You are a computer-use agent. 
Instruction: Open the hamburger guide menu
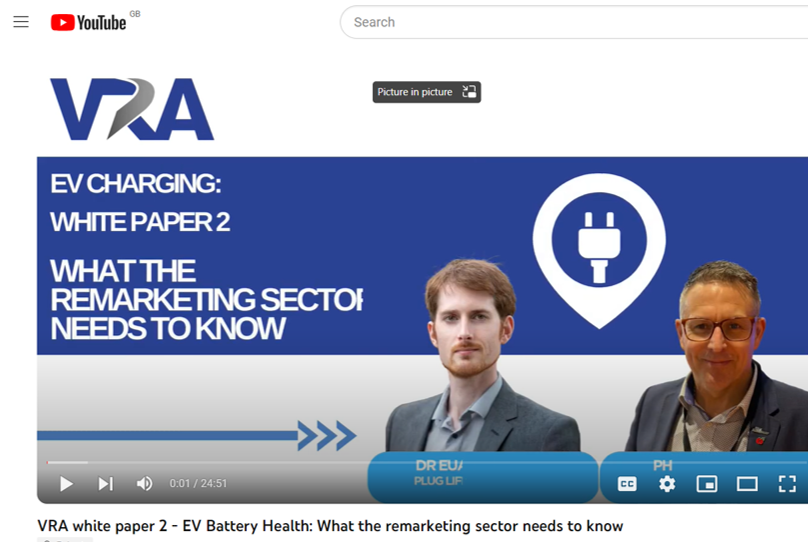21,22
